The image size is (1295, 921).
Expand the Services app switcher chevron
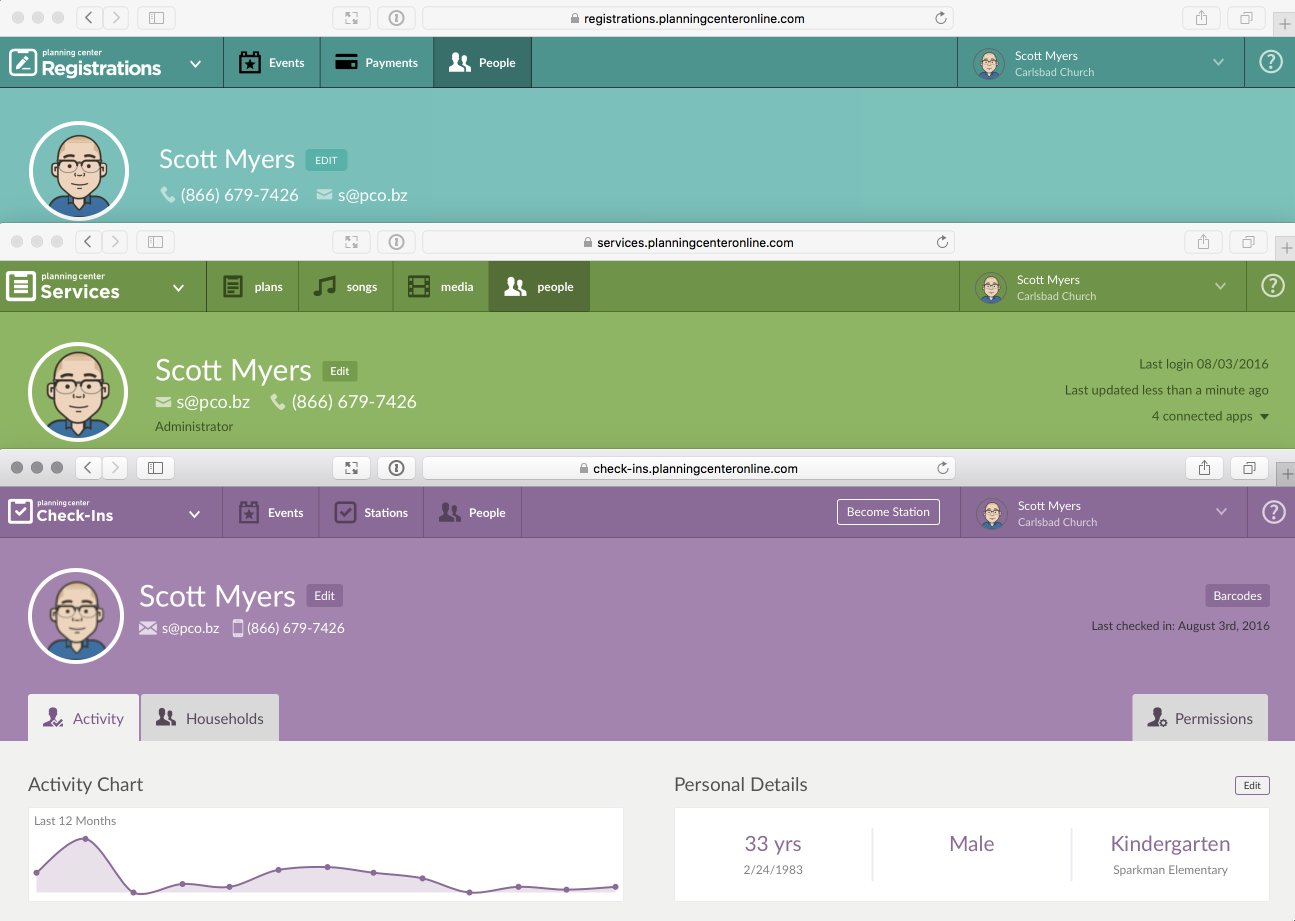tap(179, 288)
